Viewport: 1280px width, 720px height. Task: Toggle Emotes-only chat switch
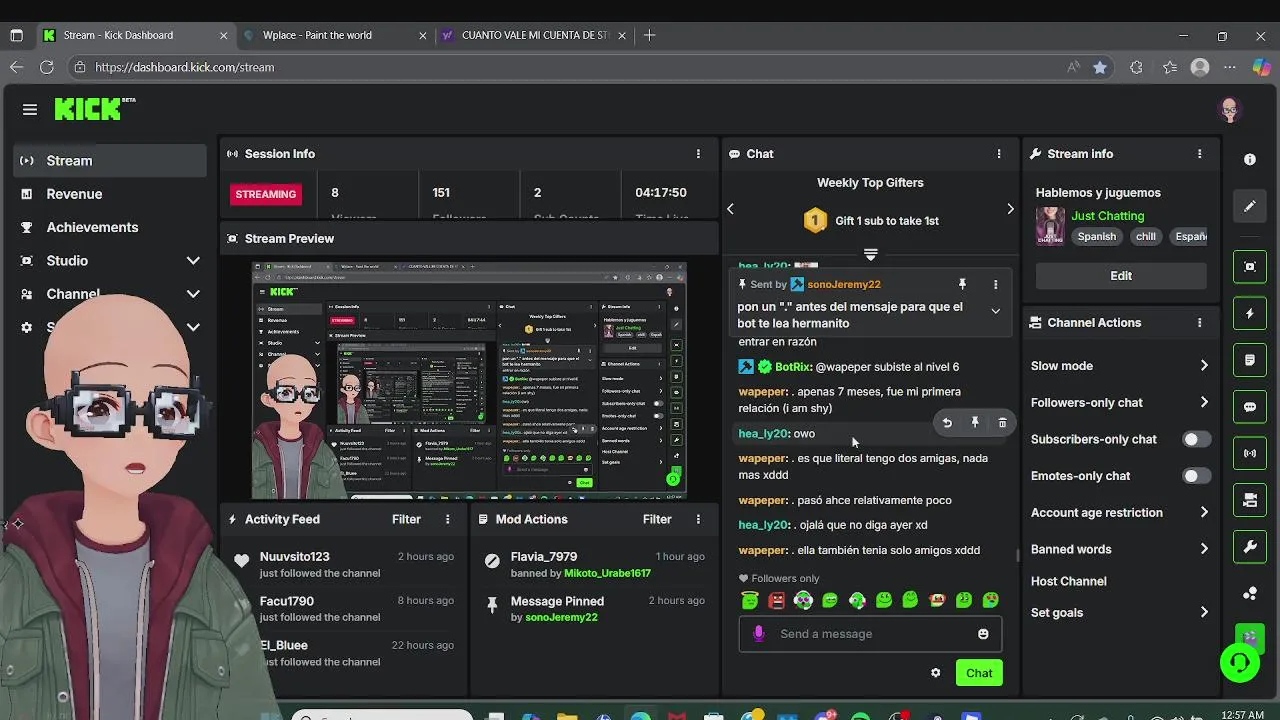click(x=1196, y=476)
